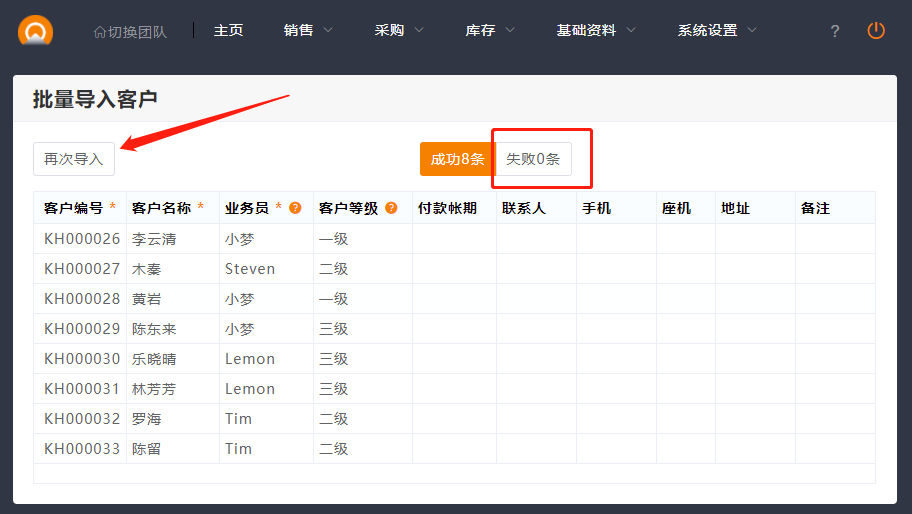912x514 pixels.
Task: Click the 再次导入 button
Action: [x=74, y=159]
